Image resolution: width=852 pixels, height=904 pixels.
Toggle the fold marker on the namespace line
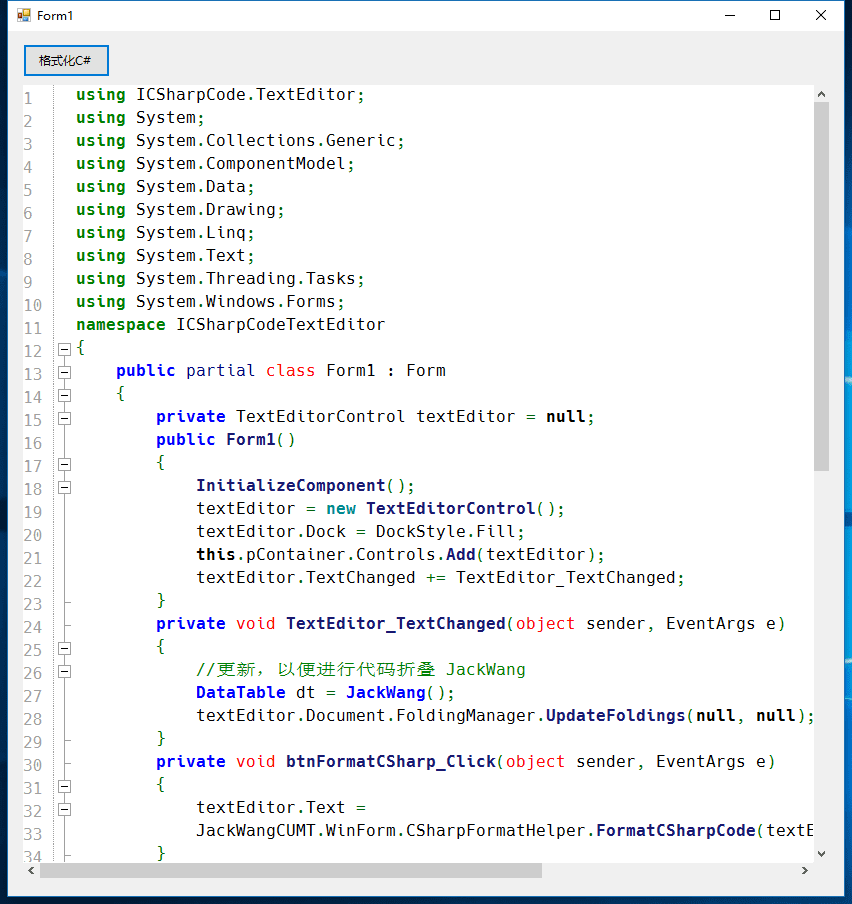click(x=63, y=348)
